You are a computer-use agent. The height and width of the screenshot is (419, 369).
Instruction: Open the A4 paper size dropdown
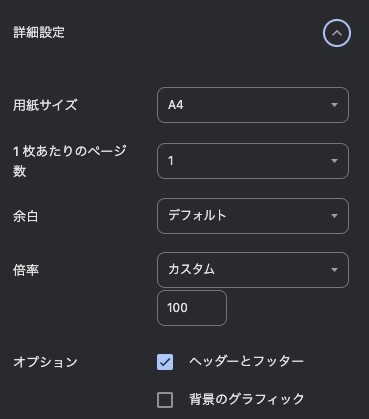click(x=253, y=105)
